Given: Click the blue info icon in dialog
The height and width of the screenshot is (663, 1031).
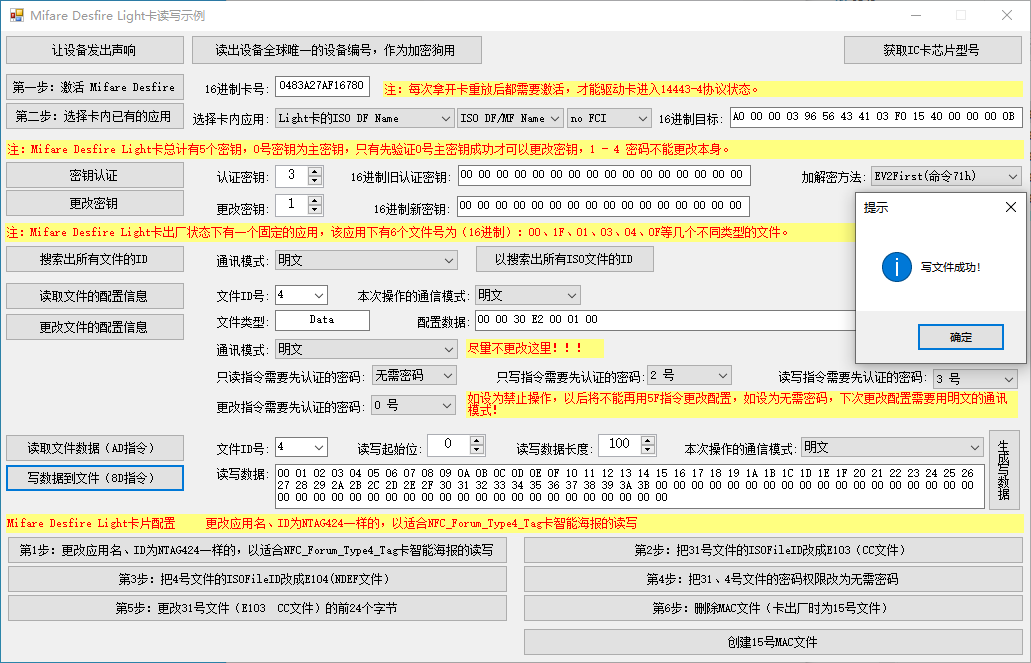Looking at the screenshot, I should tap(896, 267).
